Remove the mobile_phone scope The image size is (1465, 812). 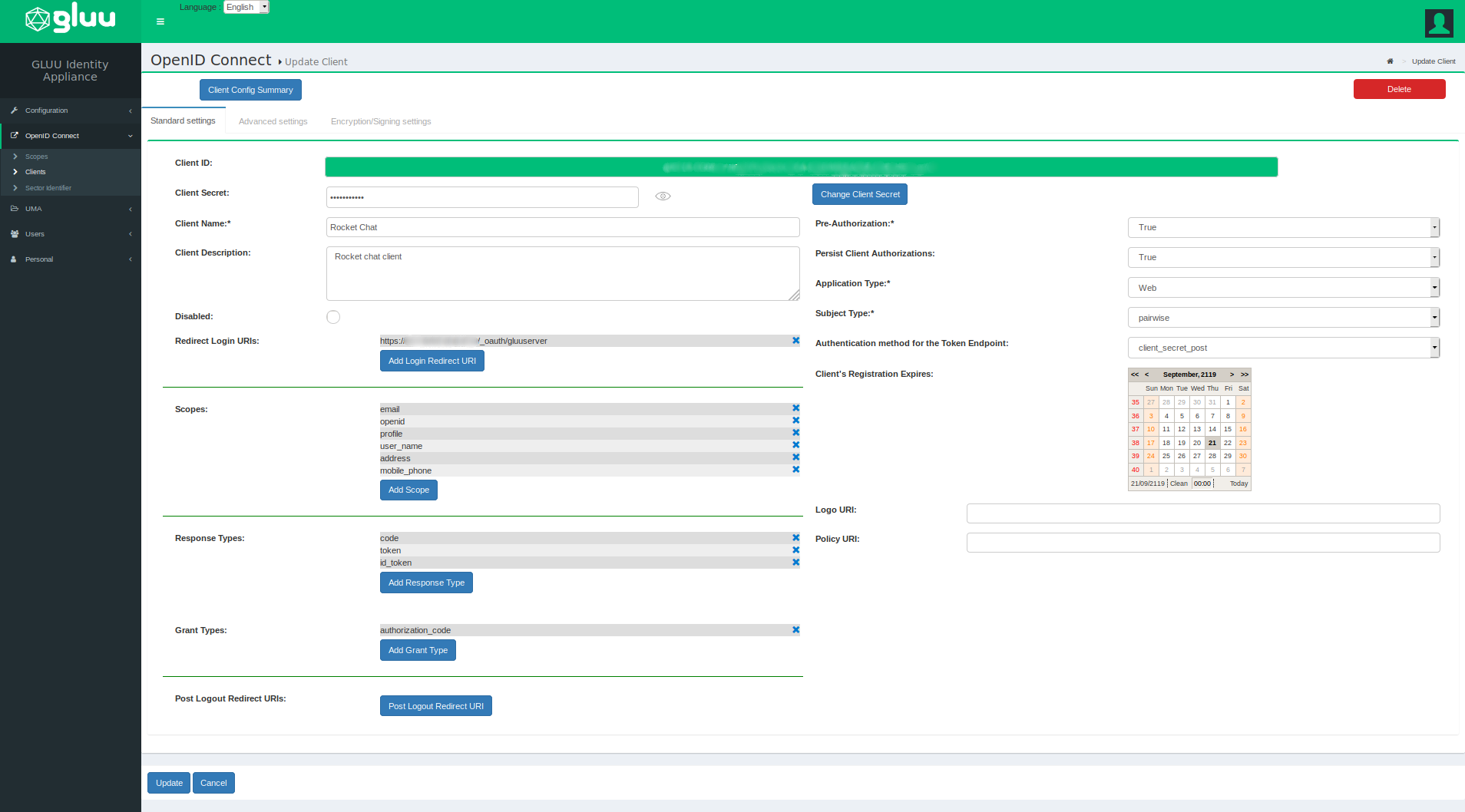pos(795,470)
